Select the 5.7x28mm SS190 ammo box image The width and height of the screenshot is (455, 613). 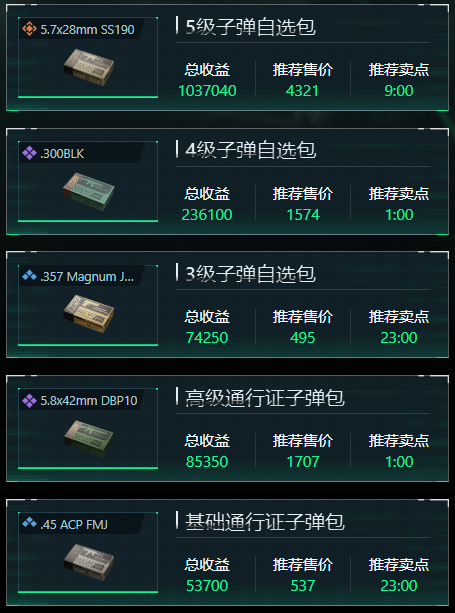(89, 67)
